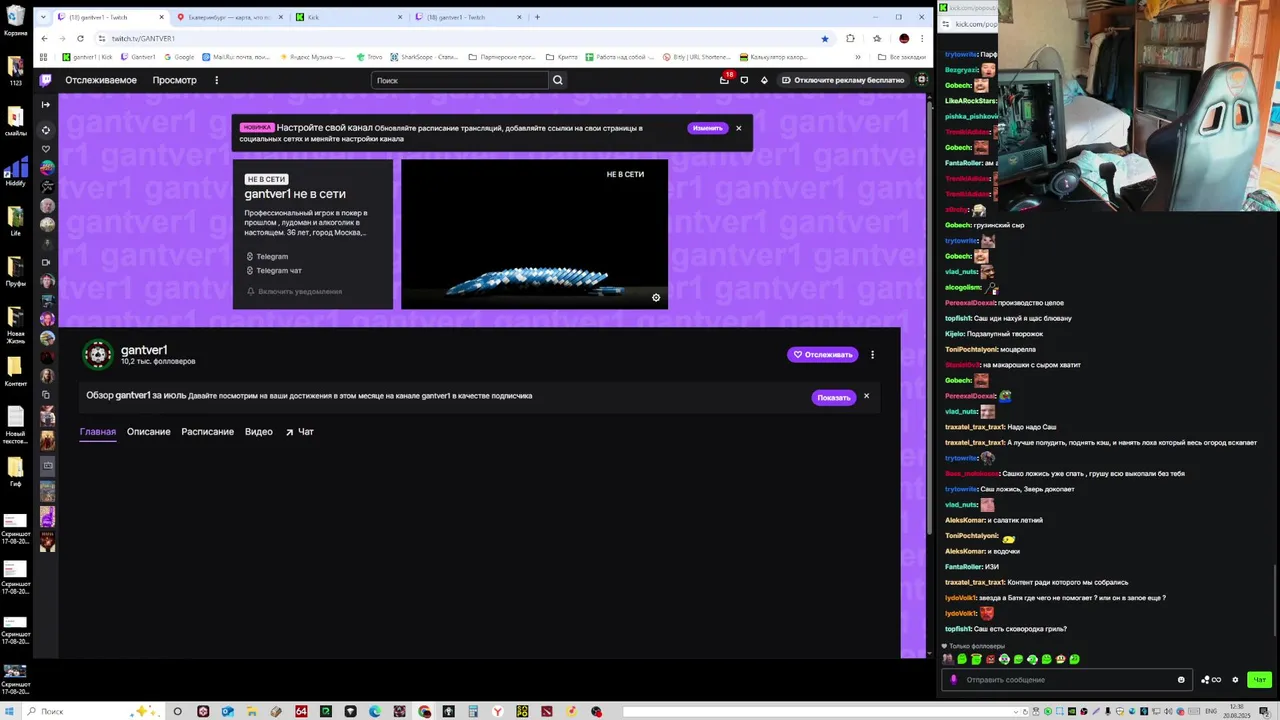This screenshot has width=1280, height=720.
Task: Open the Telegram чат link
Action: (278, 270)
